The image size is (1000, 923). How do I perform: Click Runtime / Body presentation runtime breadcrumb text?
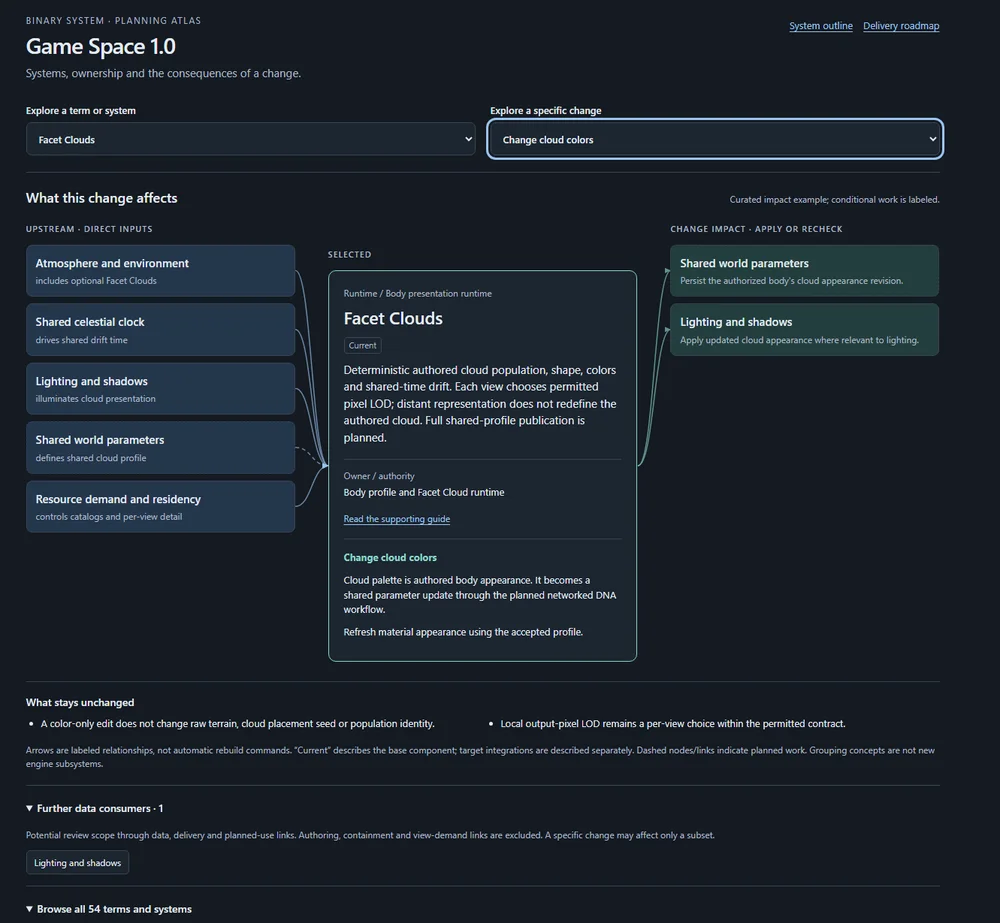pos(417,293)
